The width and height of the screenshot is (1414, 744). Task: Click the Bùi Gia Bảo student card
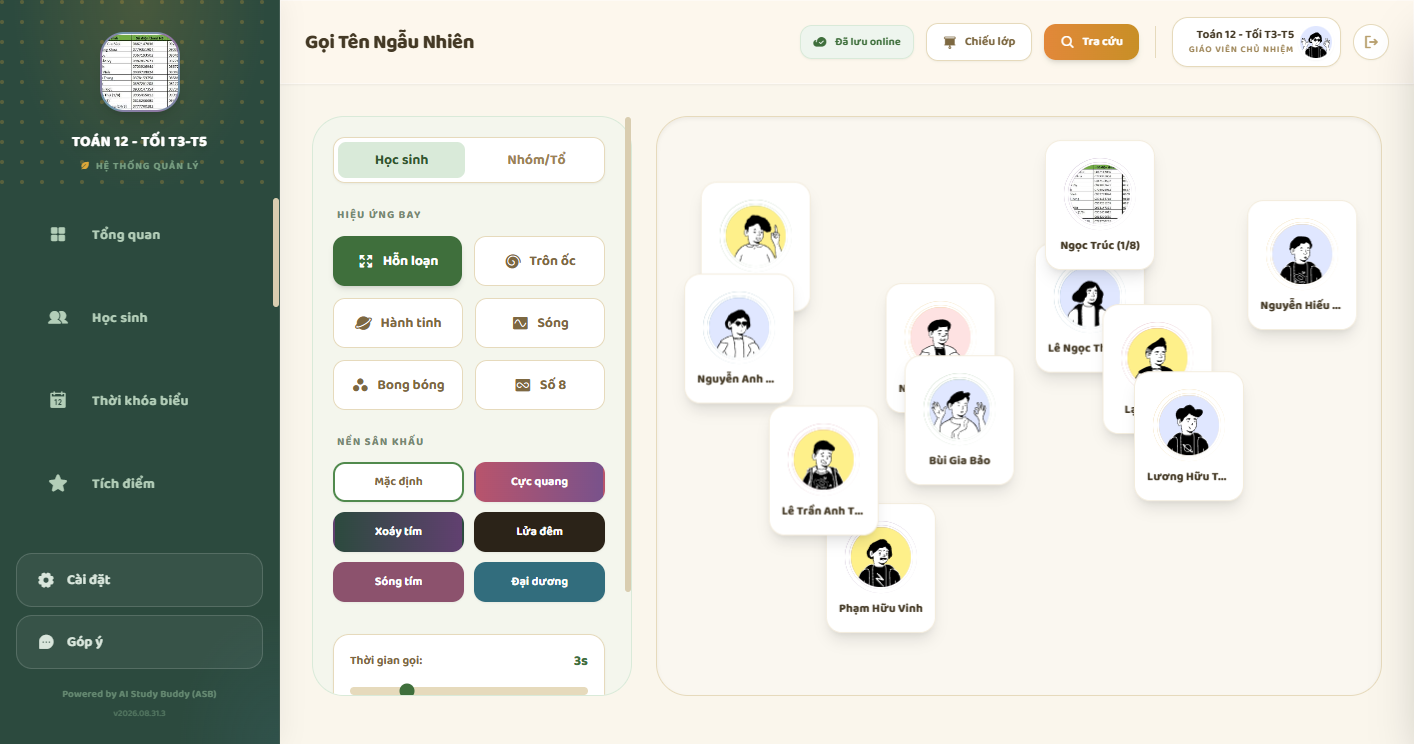coord(959,421)
